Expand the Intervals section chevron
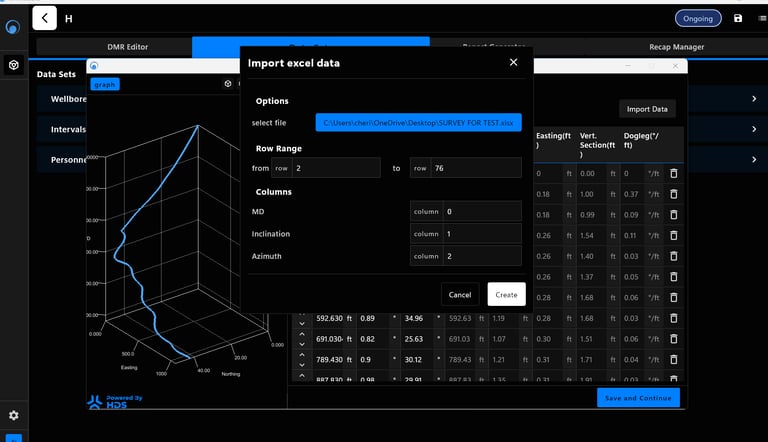Image resolution: width=768 pixels, height=442 pixels. pyautogui.click(x=754, y=129)
